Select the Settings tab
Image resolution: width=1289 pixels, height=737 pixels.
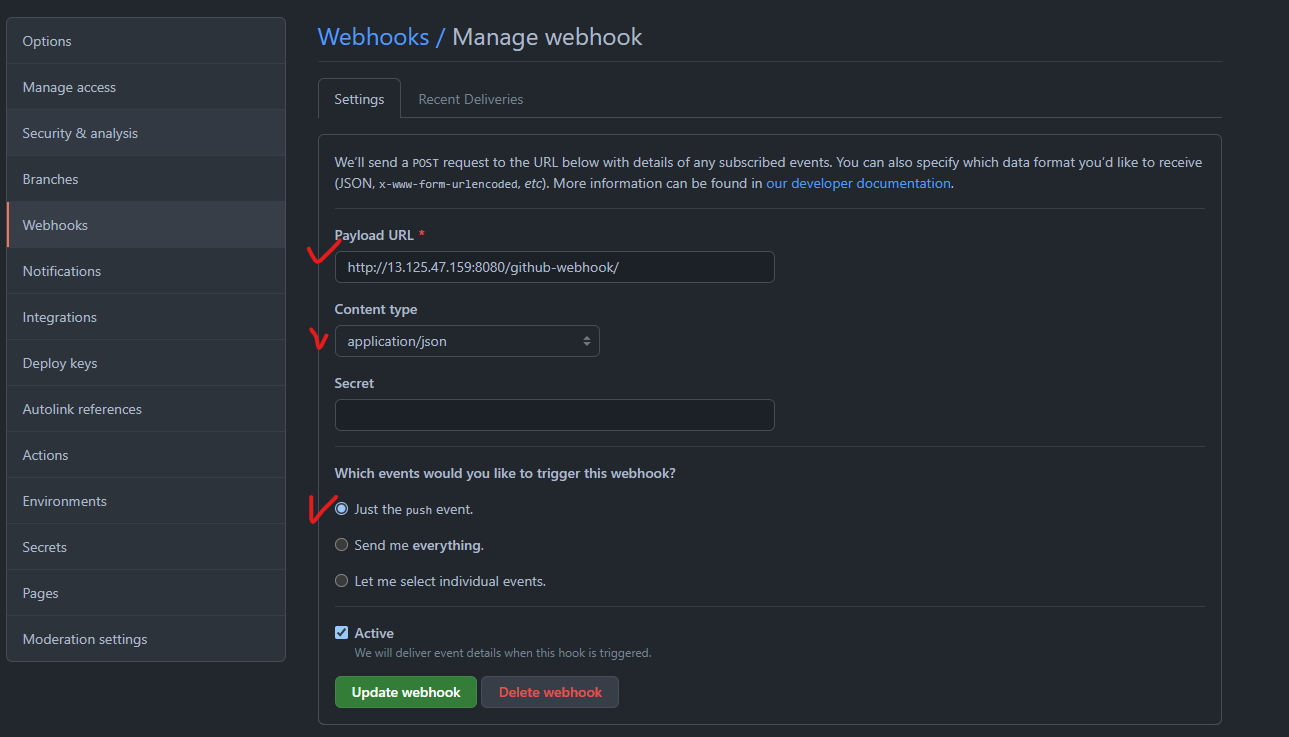tap(359, 99)
